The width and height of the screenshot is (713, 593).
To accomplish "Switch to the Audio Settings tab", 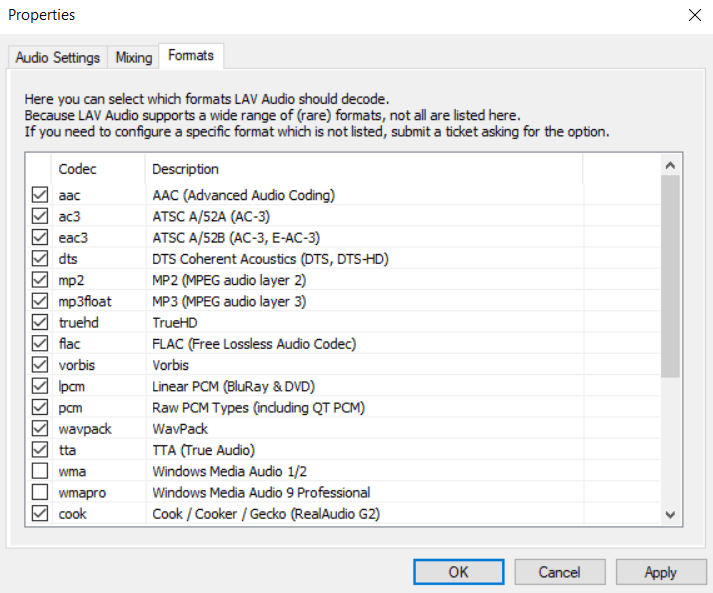I will click(x=58, y=58).
